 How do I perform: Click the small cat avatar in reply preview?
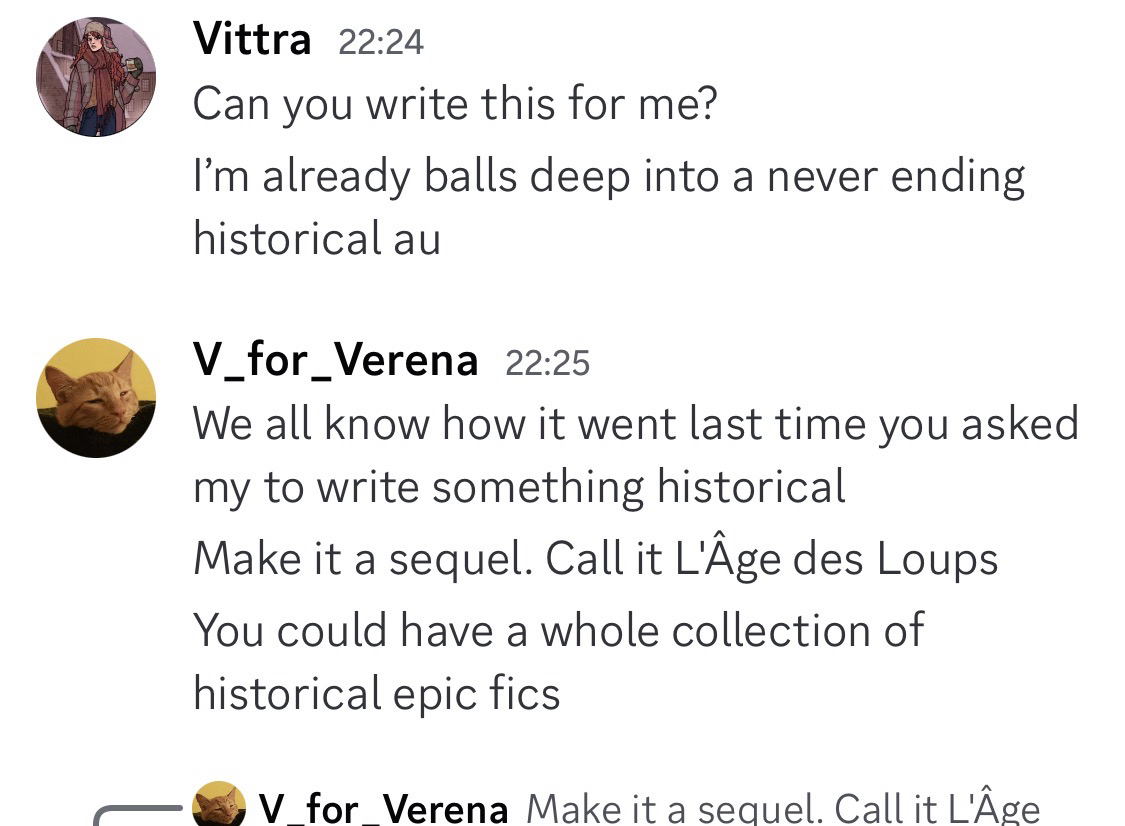219,805
